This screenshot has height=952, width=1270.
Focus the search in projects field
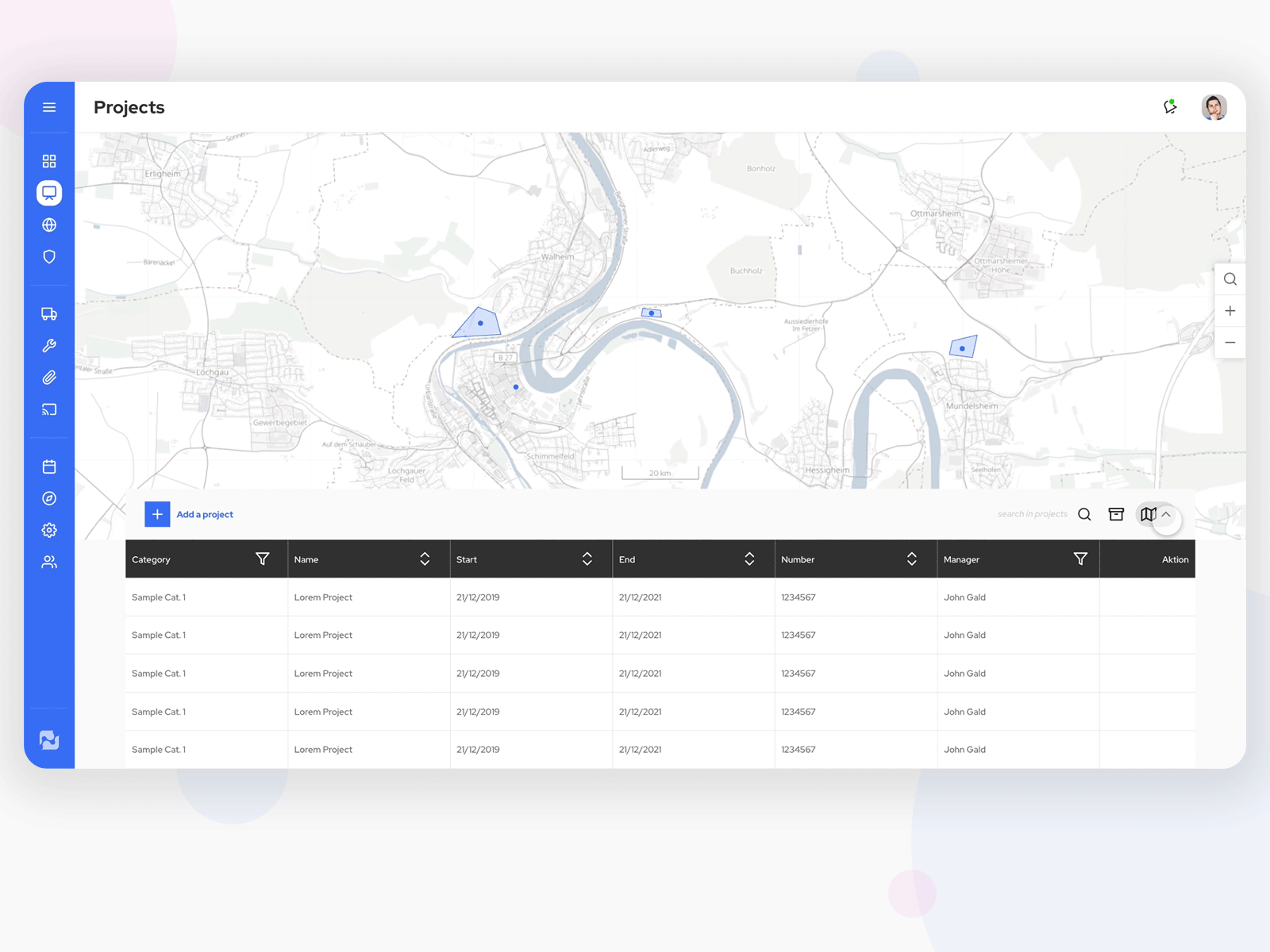point(1033,514)
